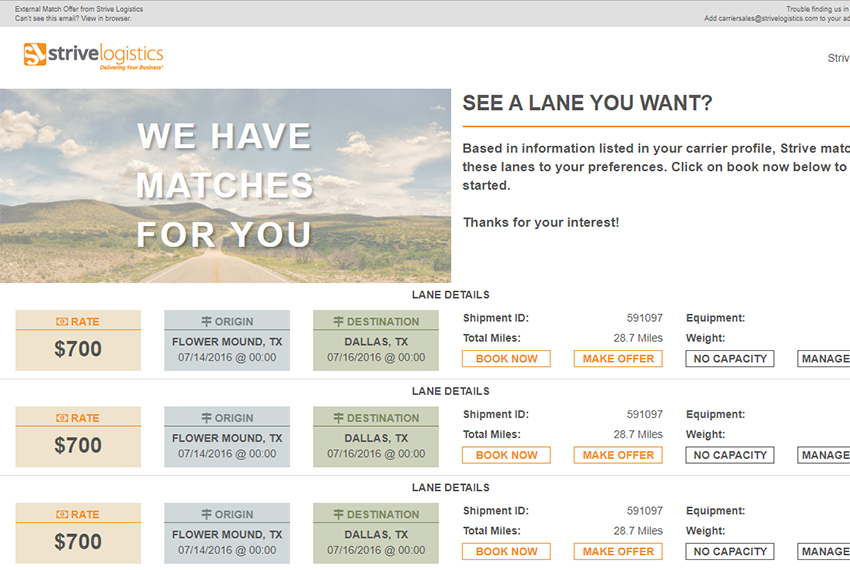Click BOOK NOW in the second lane
This screenshot has width=850, height=570.
point(506,455)
